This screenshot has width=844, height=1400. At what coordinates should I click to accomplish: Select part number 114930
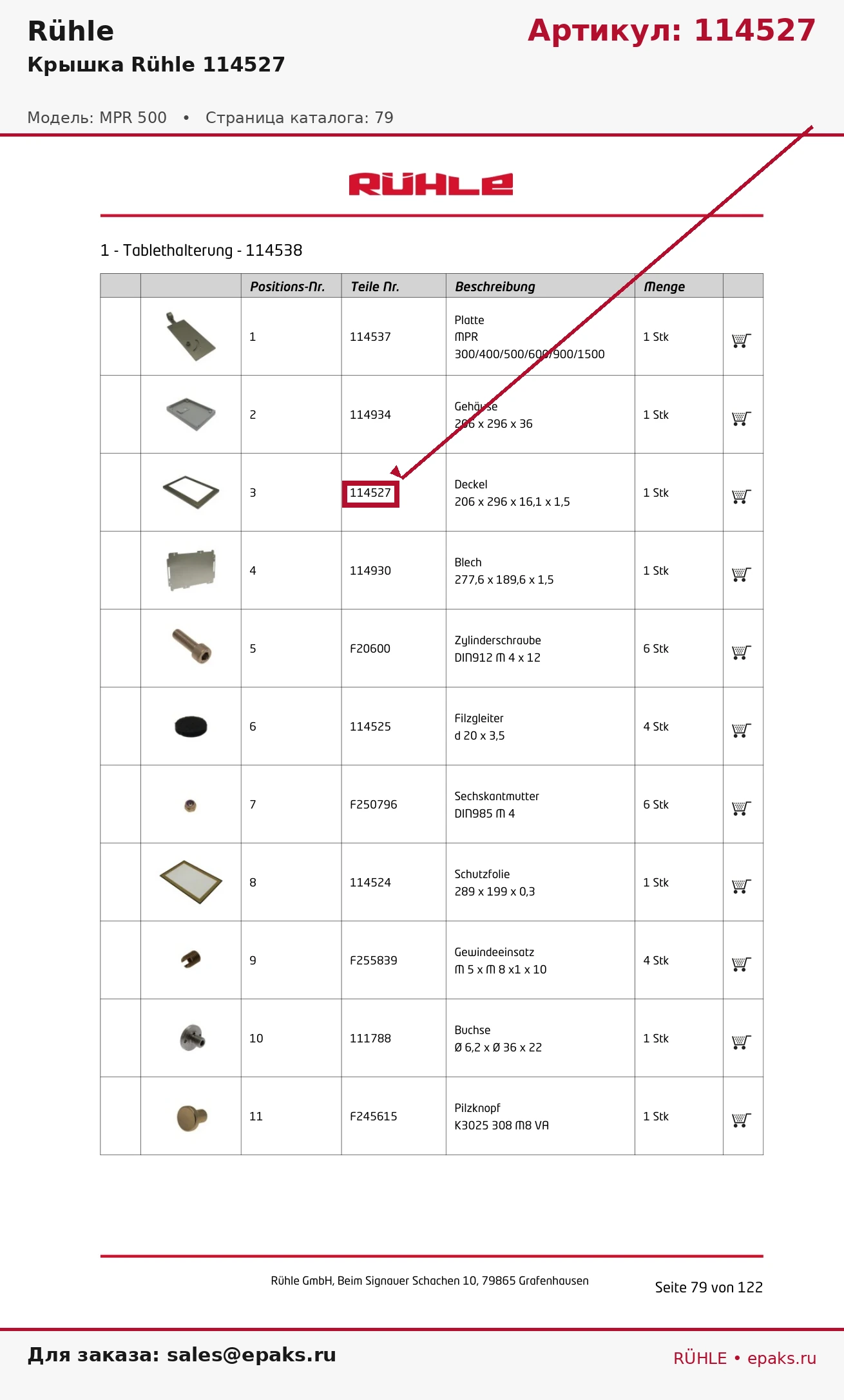tap(370, 571)
